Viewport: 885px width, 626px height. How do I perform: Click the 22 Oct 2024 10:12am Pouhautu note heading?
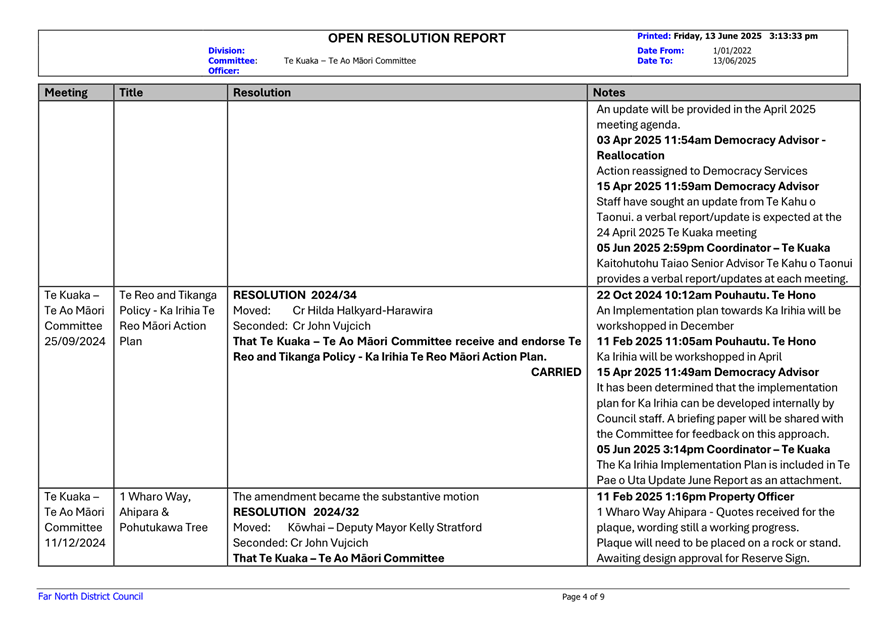tap(706, 295)
